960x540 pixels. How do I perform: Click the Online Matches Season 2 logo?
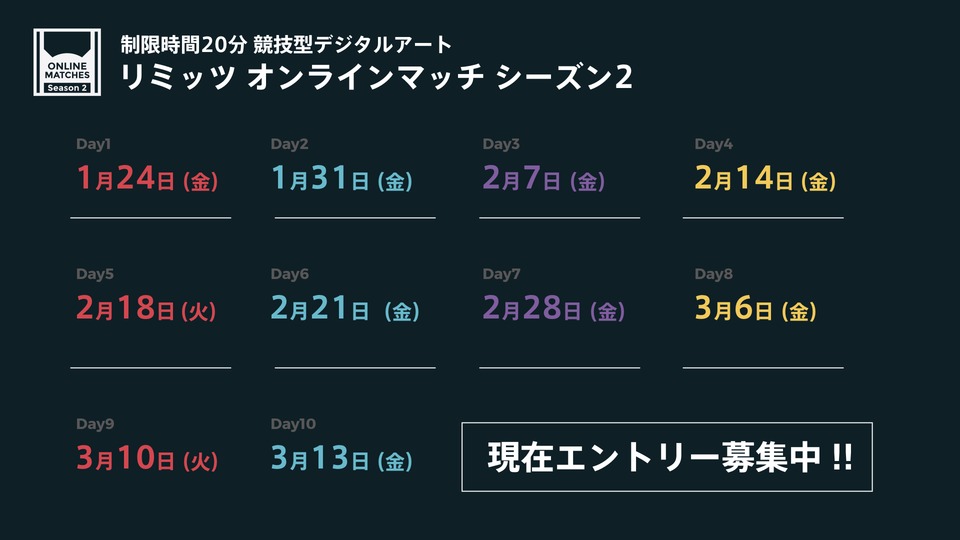tap(67, 62)
